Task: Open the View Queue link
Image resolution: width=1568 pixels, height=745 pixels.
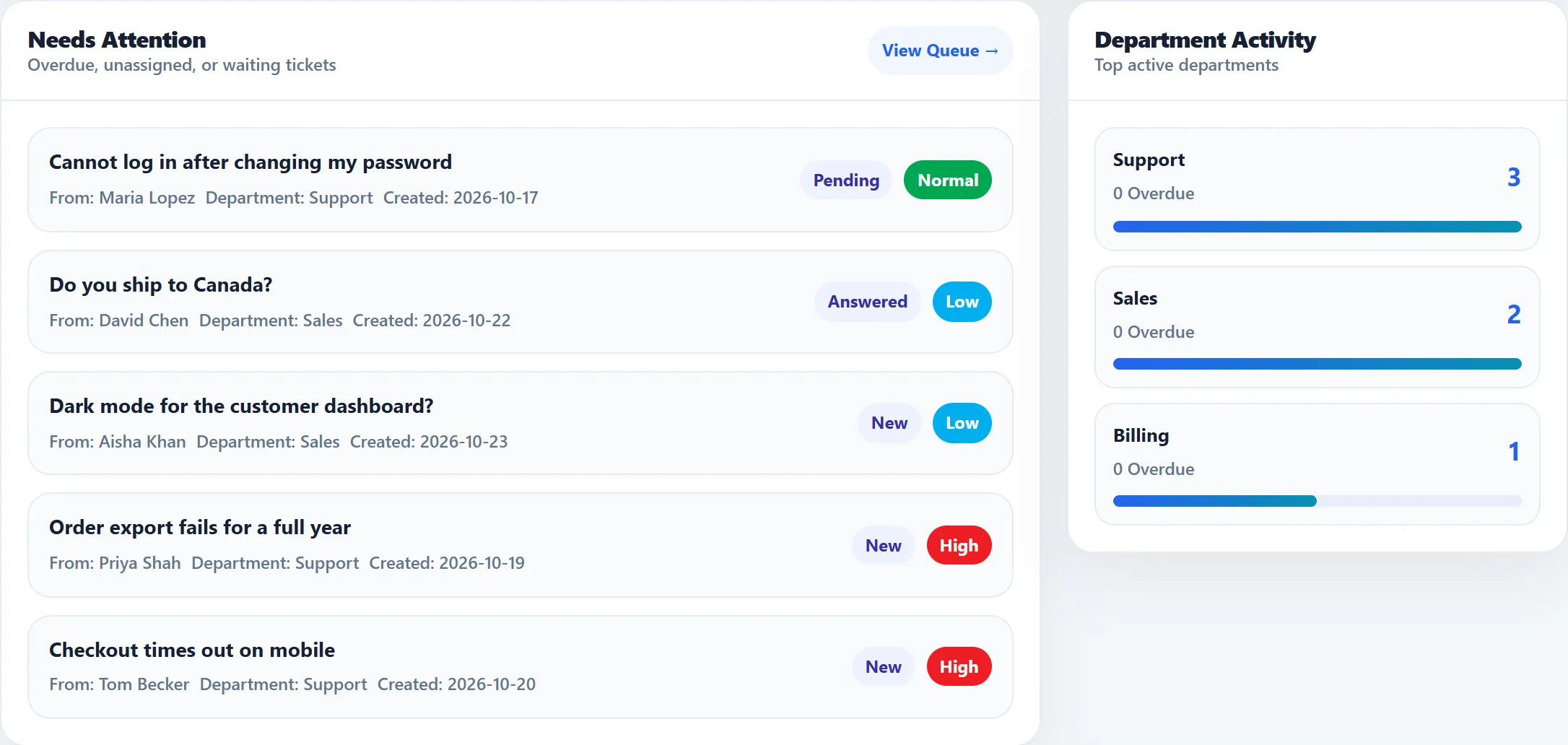Action: tap(940, 51)
